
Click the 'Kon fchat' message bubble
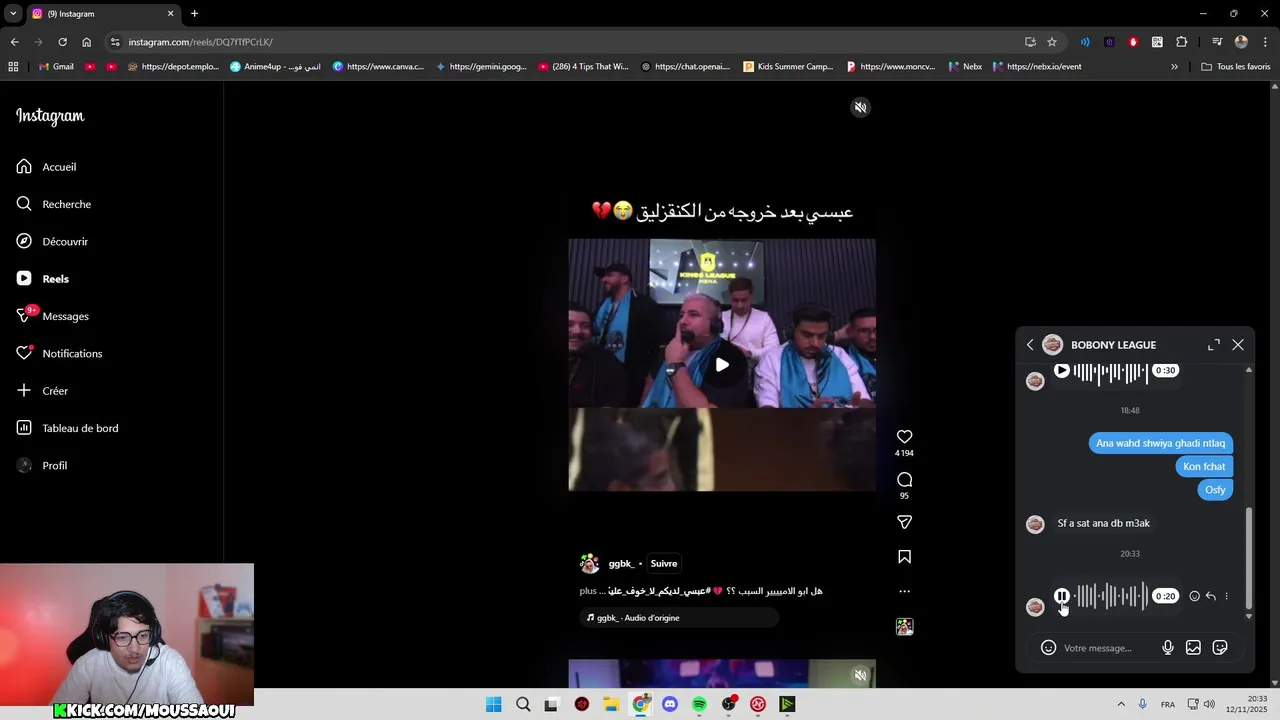[1204, 466]
